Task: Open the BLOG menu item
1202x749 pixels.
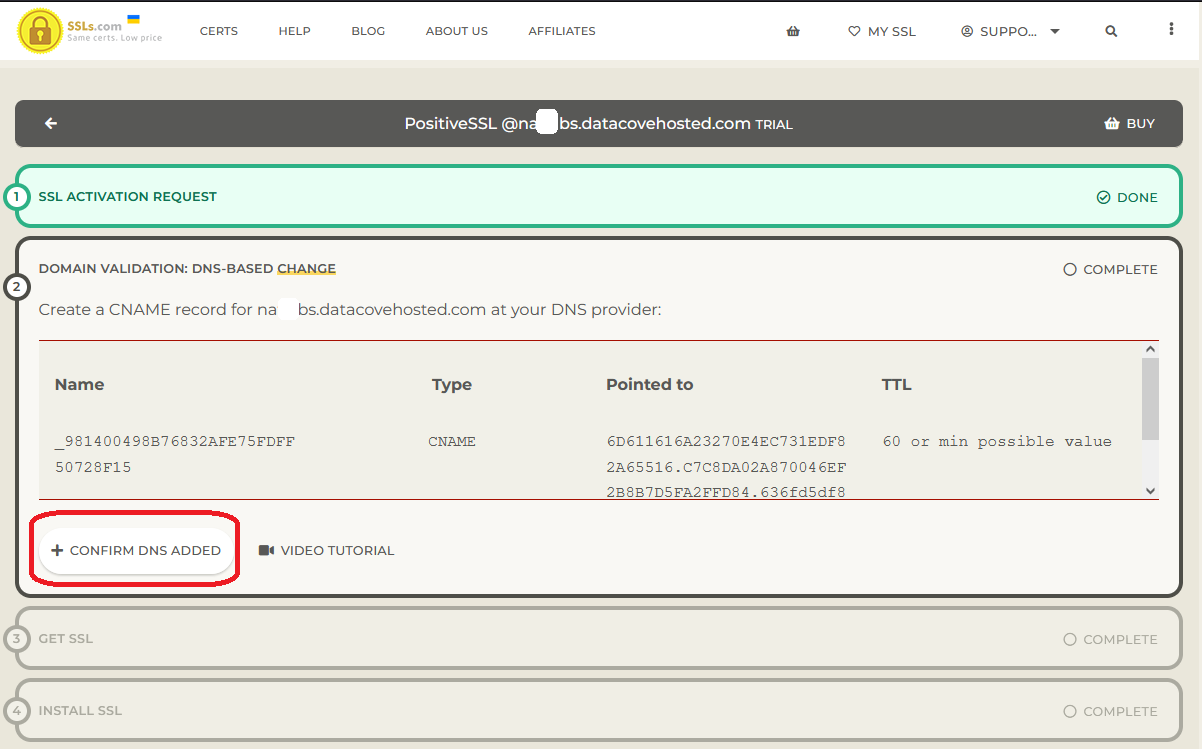Action: pyautogui.click(x=368, y=31)
